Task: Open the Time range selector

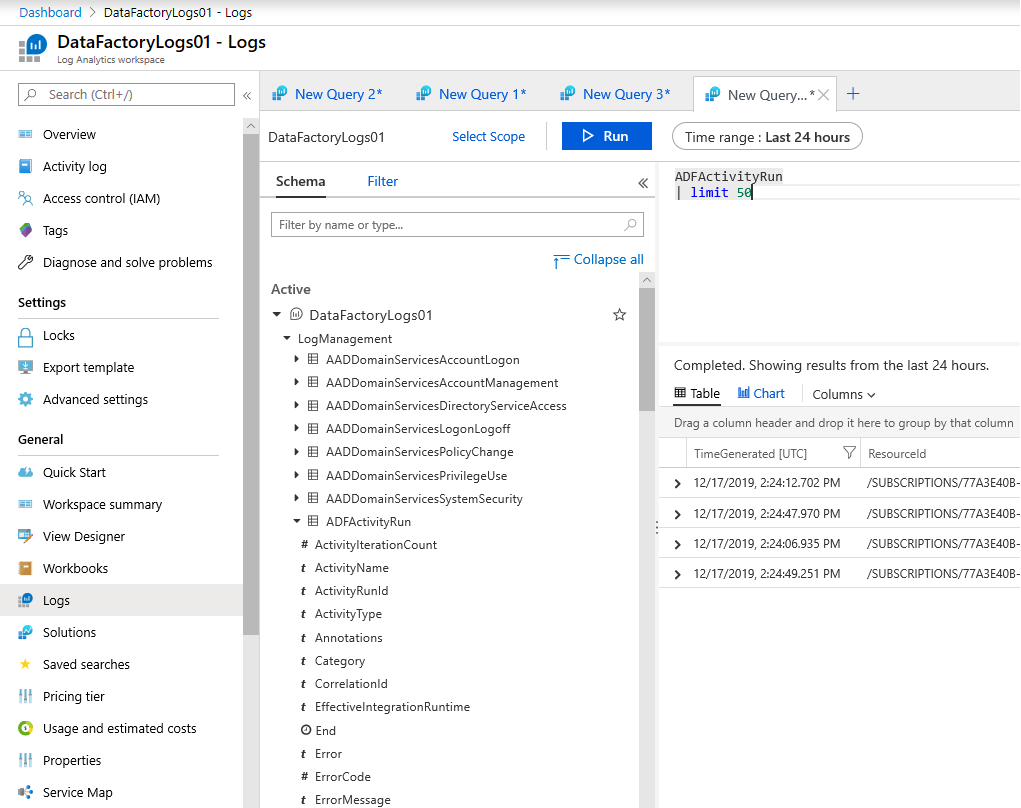Action: point(767,137)
